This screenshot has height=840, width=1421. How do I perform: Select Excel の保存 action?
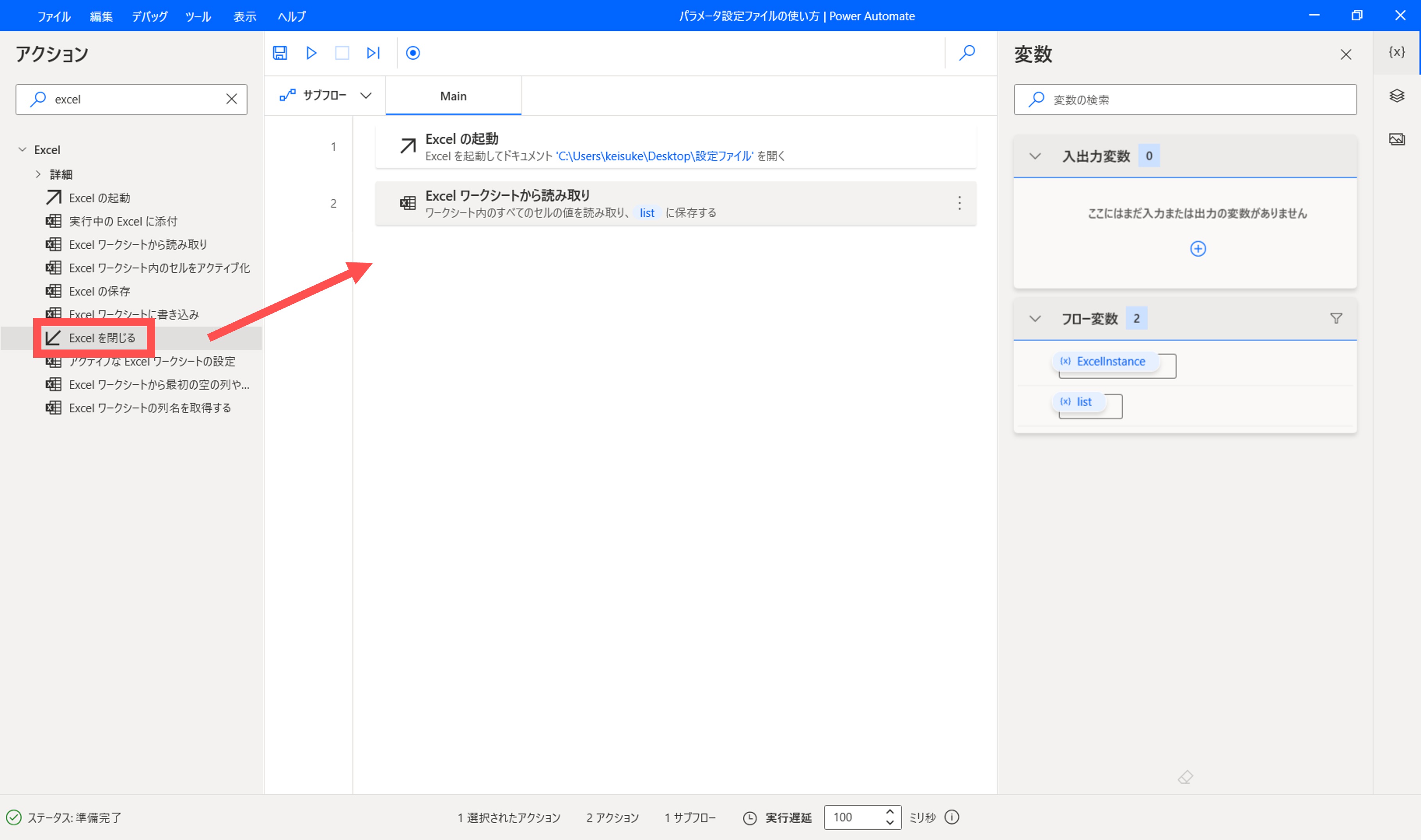point(99,291)
